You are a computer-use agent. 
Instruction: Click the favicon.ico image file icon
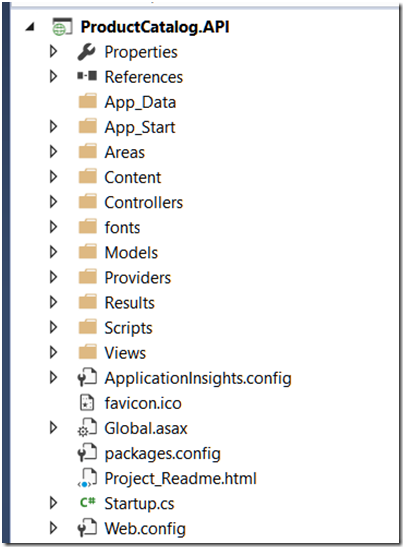click(87, 402)
